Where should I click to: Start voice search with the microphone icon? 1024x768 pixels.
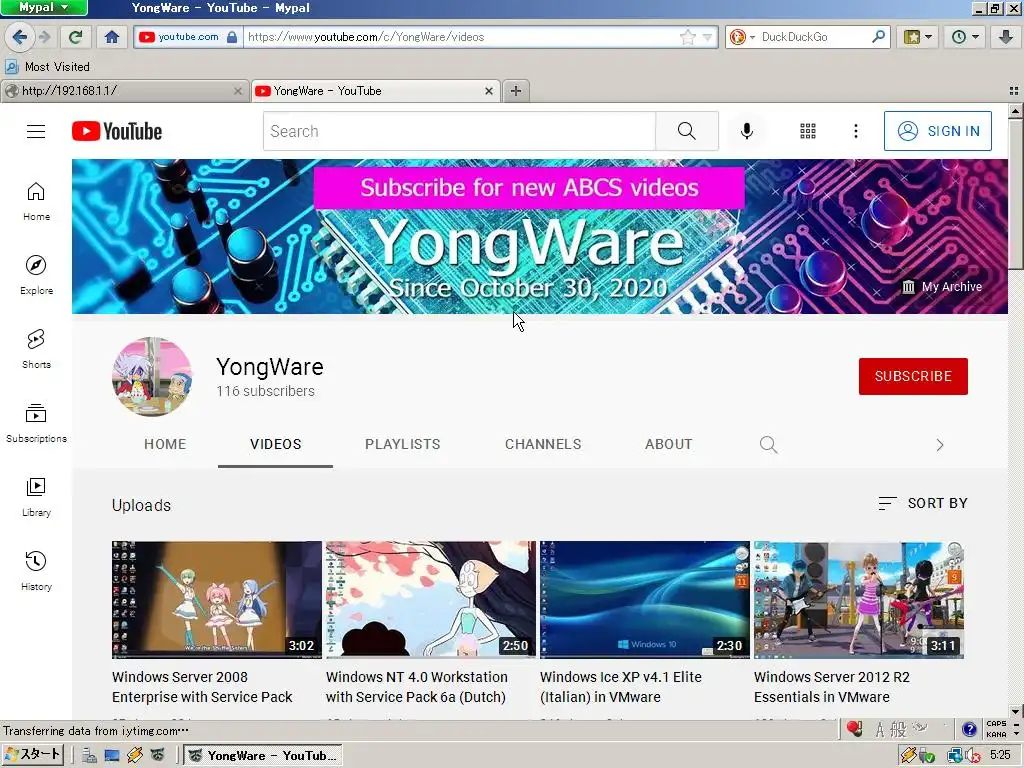click(x=746, y=131)
